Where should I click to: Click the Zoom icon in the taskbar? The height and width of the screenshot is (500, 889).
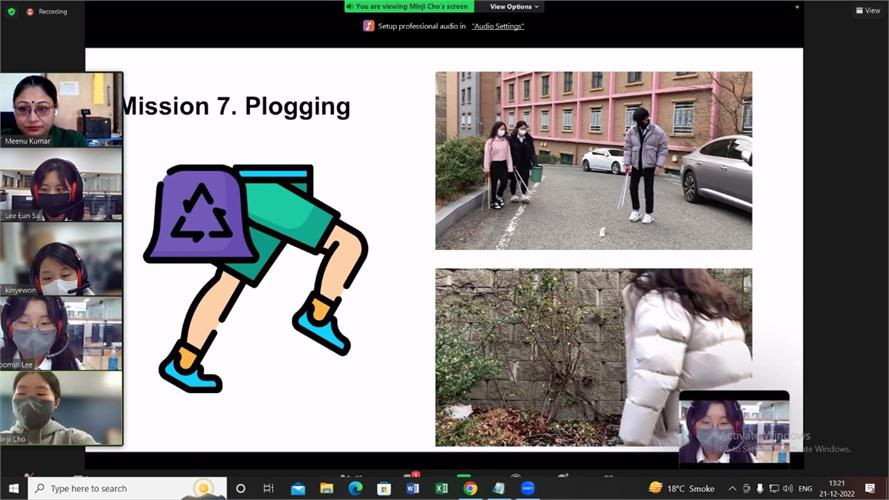(527, 489)
